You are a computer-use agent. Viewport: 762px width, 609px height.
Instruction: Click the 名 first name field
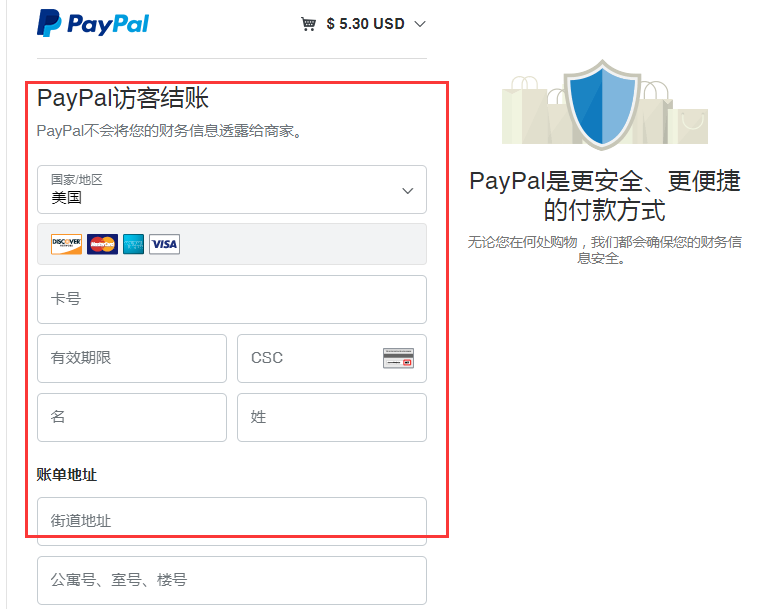click(x=131, y=417)
